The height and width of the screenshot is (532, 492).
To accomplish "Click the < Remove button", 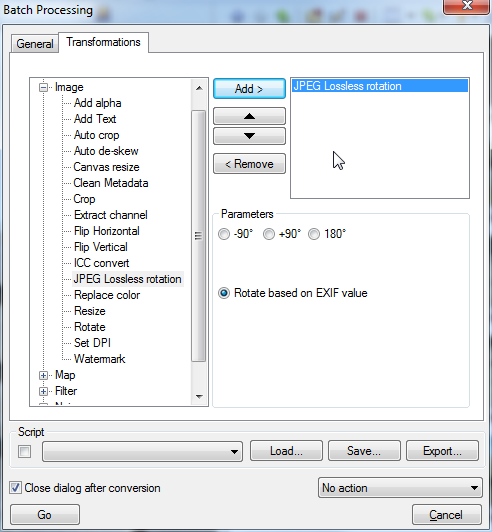I will coord(249,164).
